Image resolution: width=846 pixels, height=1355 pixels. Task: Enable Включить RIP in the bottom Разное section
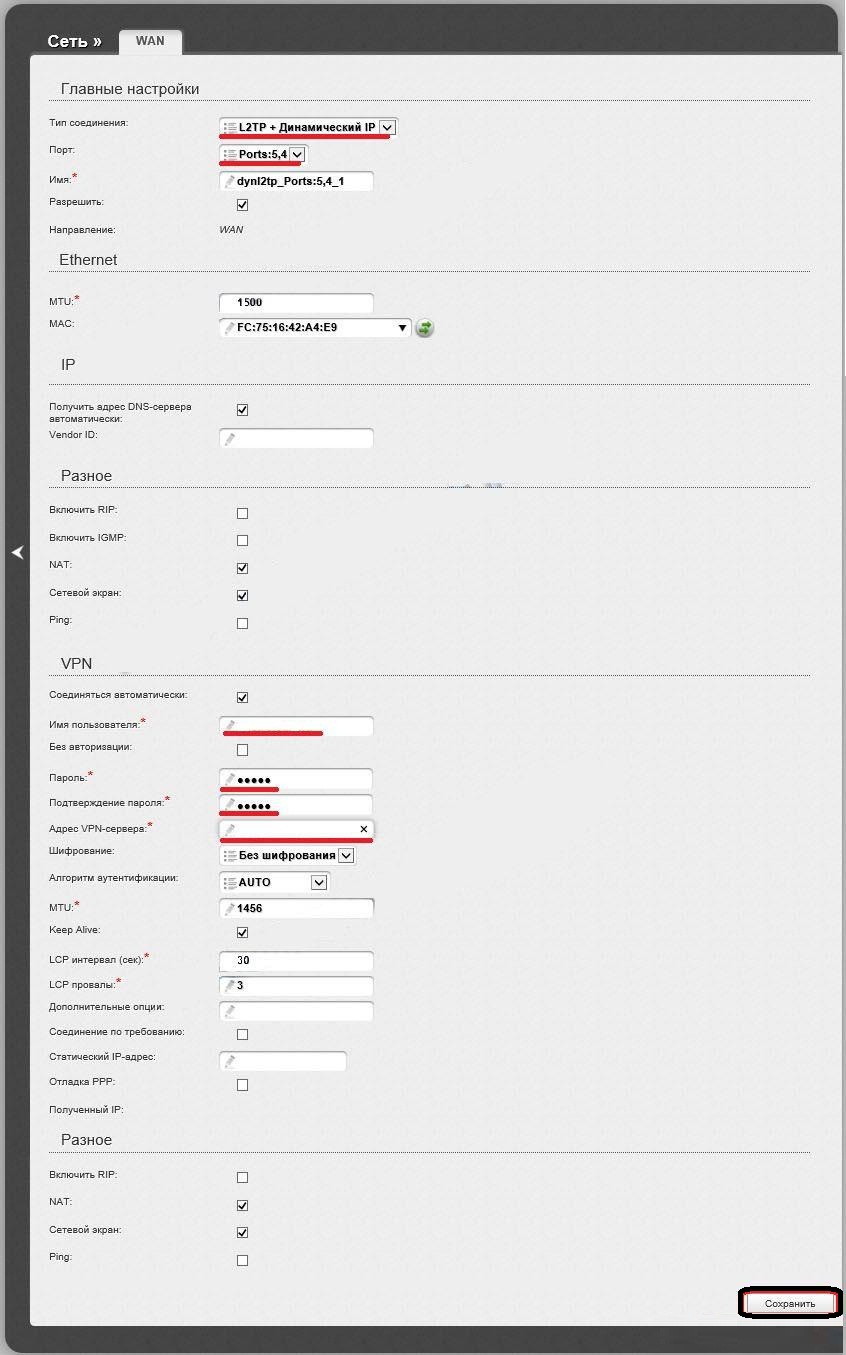click(242, 1177)
